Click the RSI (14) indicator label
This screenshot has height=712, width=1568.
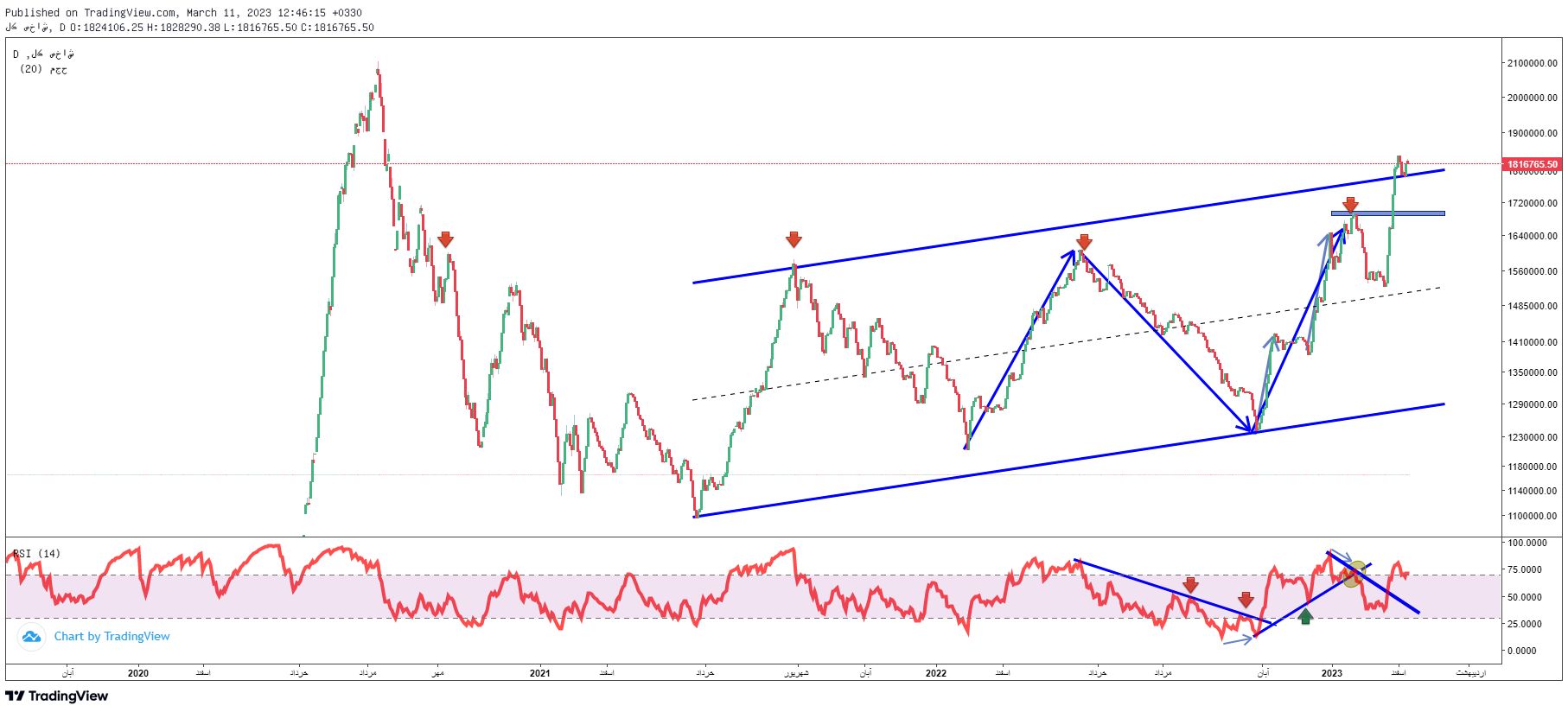36,554
